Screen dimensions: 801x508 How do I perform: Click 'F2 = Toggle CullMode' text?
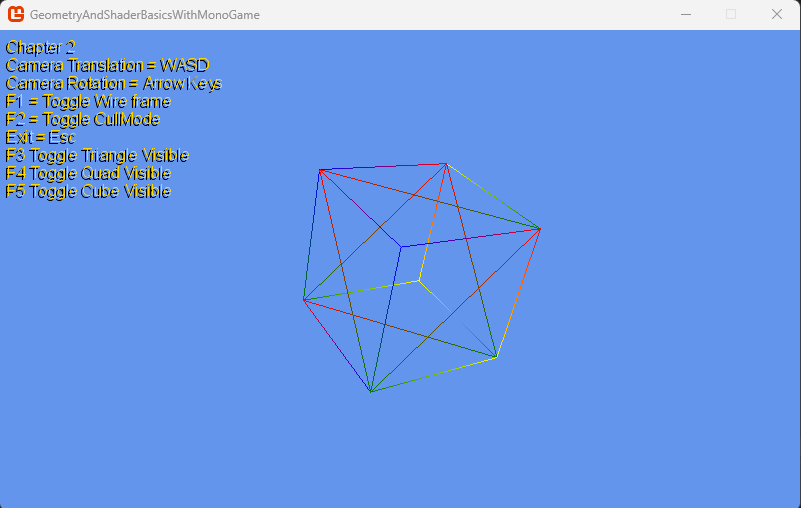click(83, 119)
